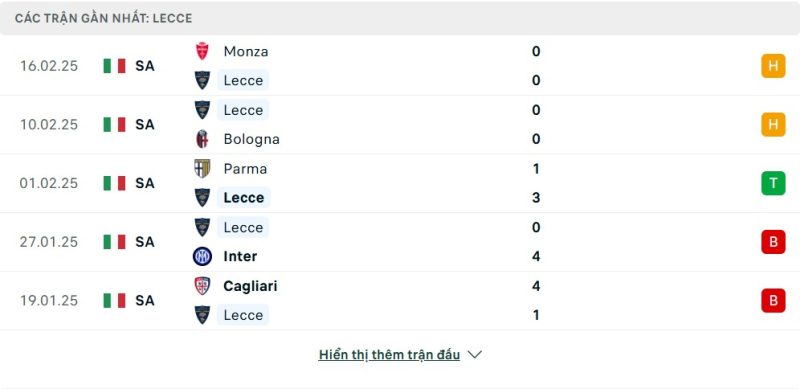This screenshot has width=800, height=389.
Task: Expand more matches with the chevron arrow
Action: 474,354
